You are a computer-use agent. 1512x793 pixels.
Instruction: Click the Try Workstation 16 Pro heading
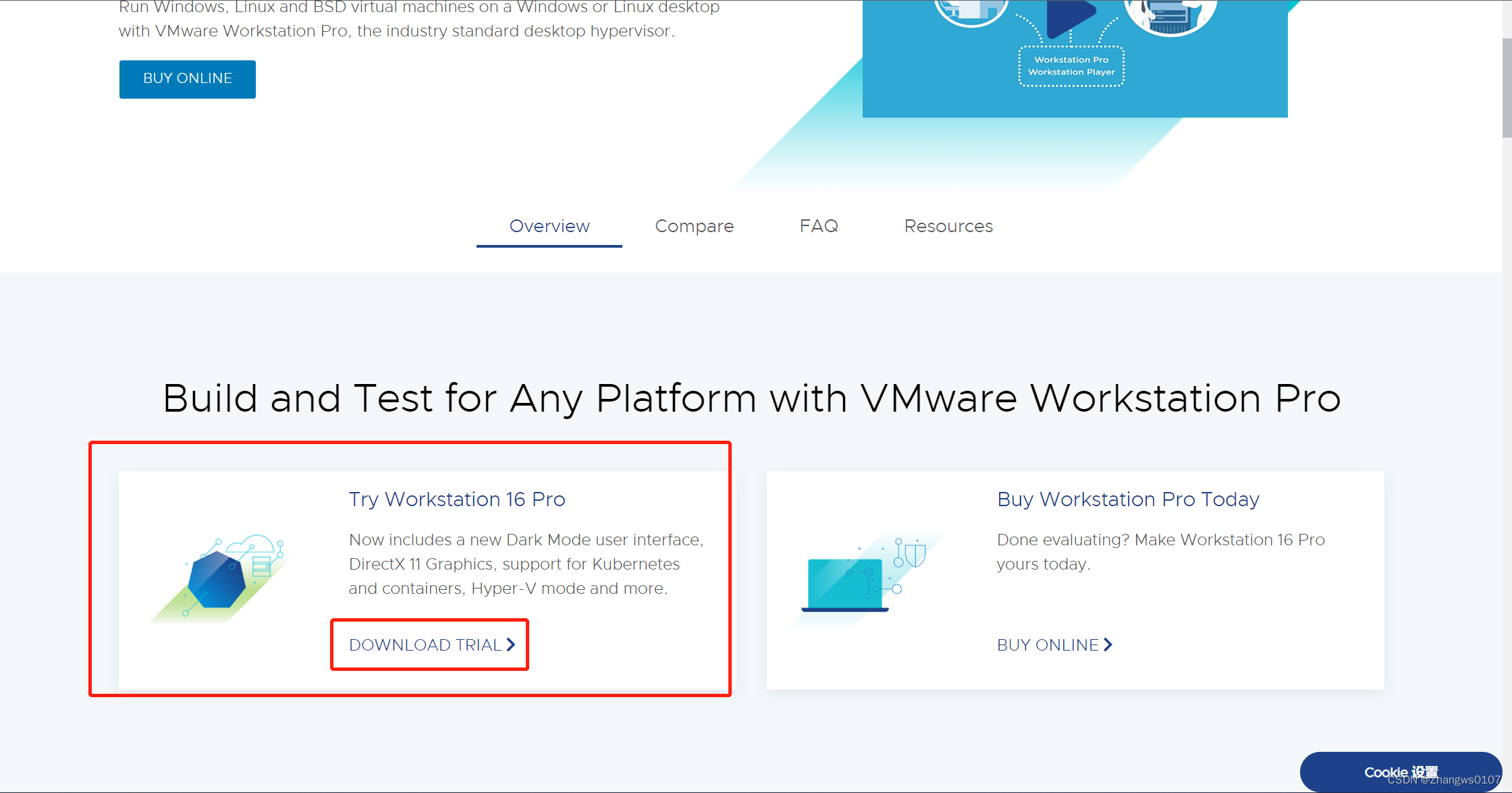click(456, 499)
